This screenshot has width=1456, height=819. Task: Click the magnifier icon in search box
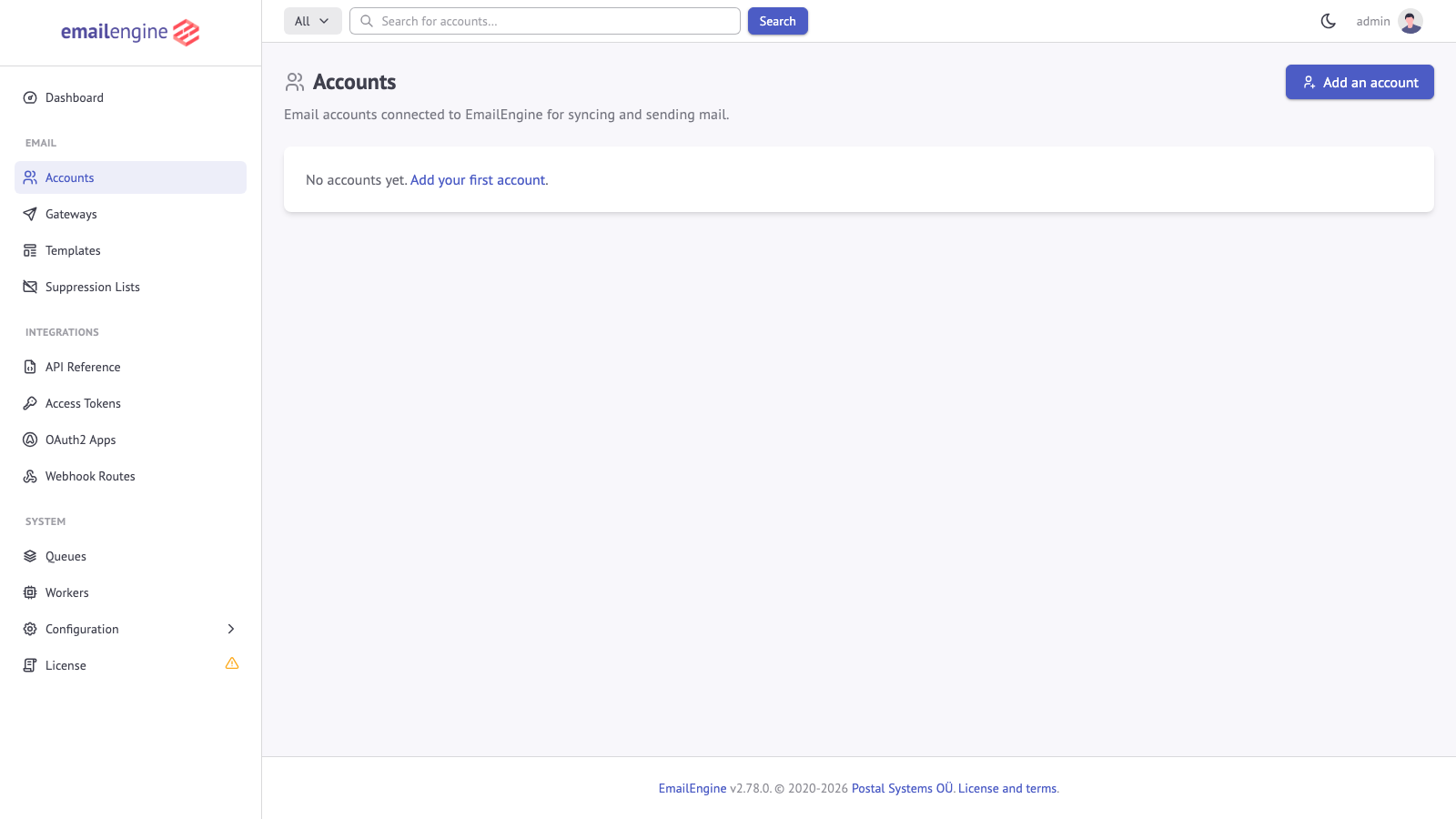click(x=367, y=21)
